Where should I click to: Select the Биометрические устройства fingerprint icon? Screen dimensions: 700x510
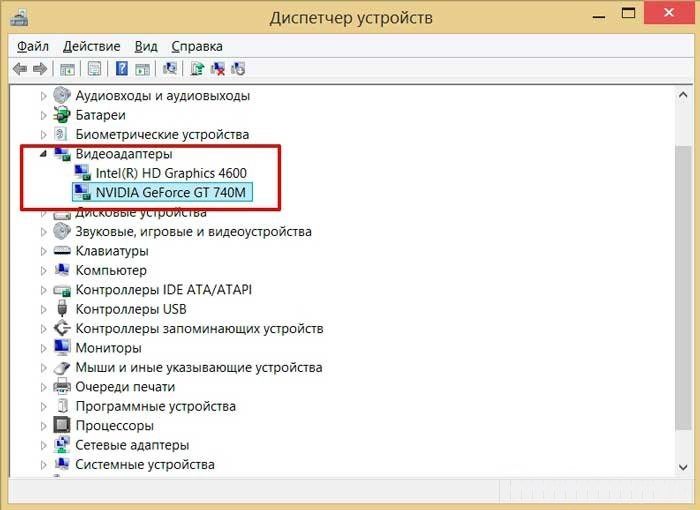click(61, 134)
